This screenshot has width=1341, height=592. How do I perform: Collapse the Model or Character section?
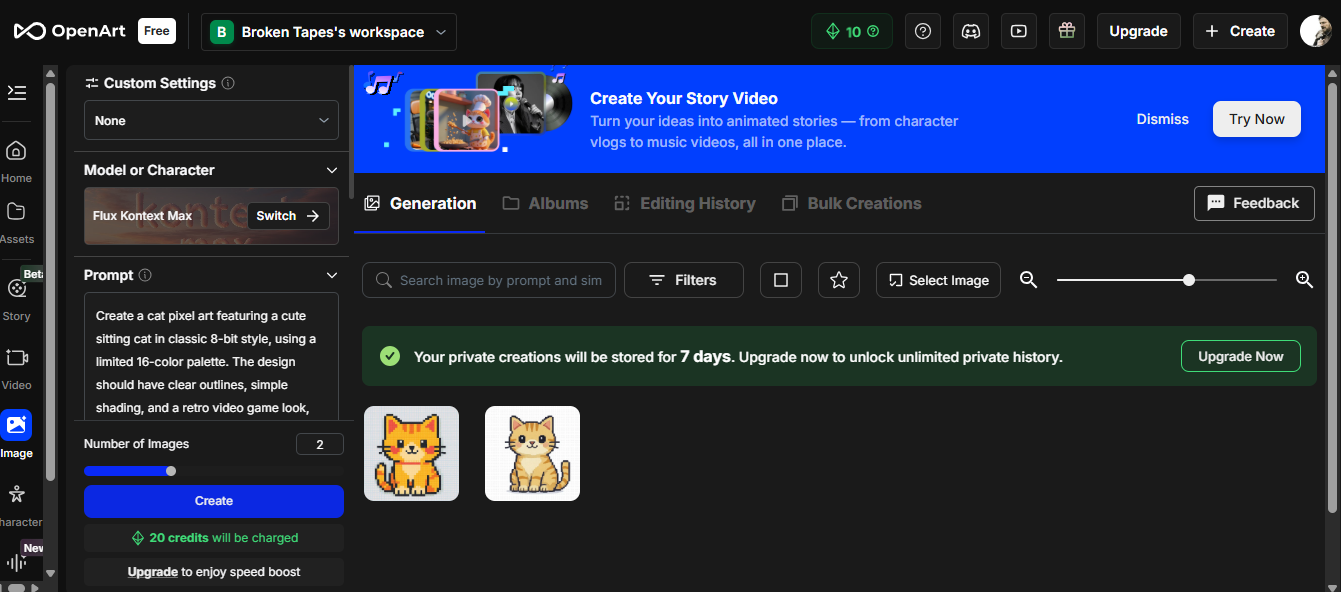[332, 170]
